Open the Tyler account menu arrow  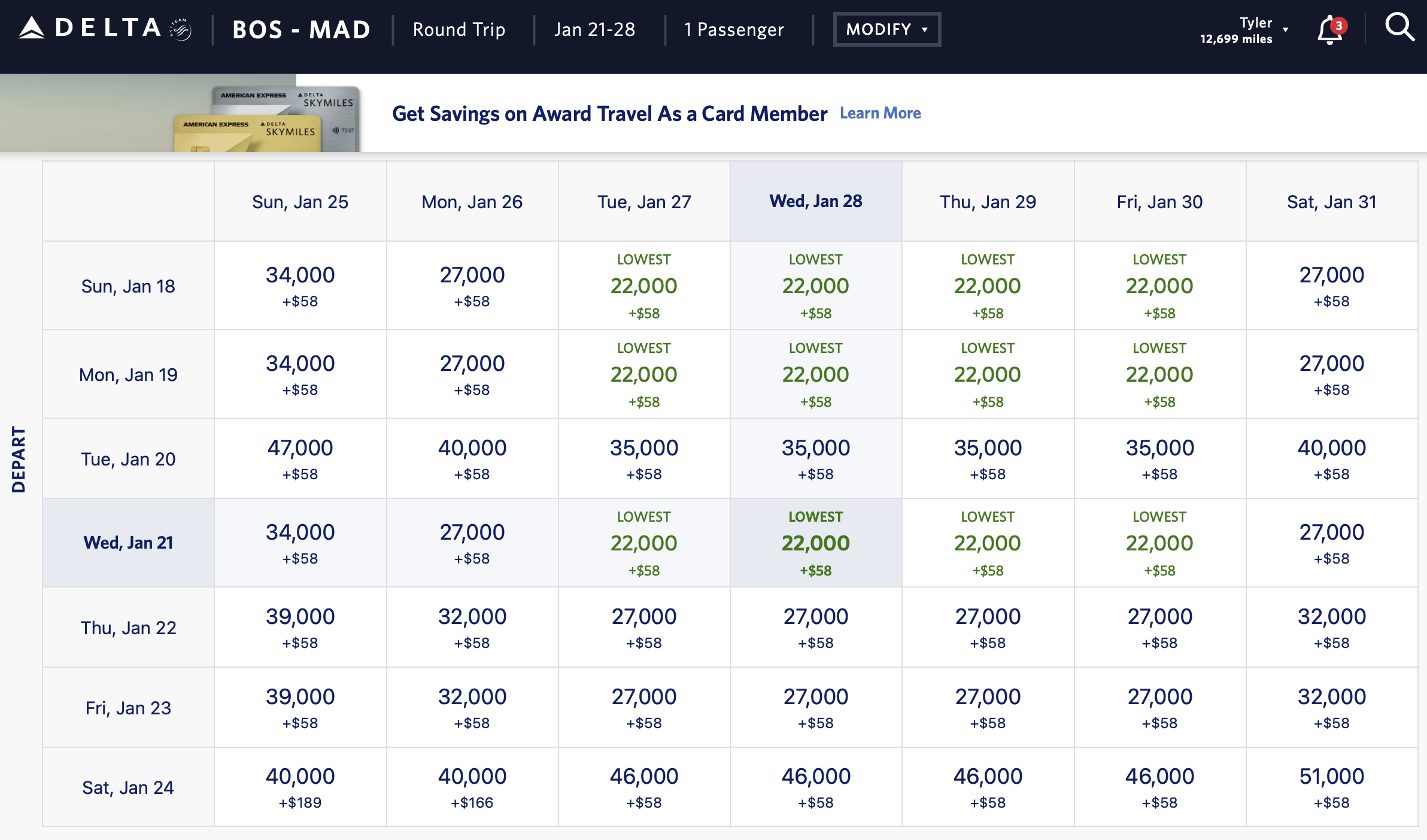click(x=1285, y=29)
